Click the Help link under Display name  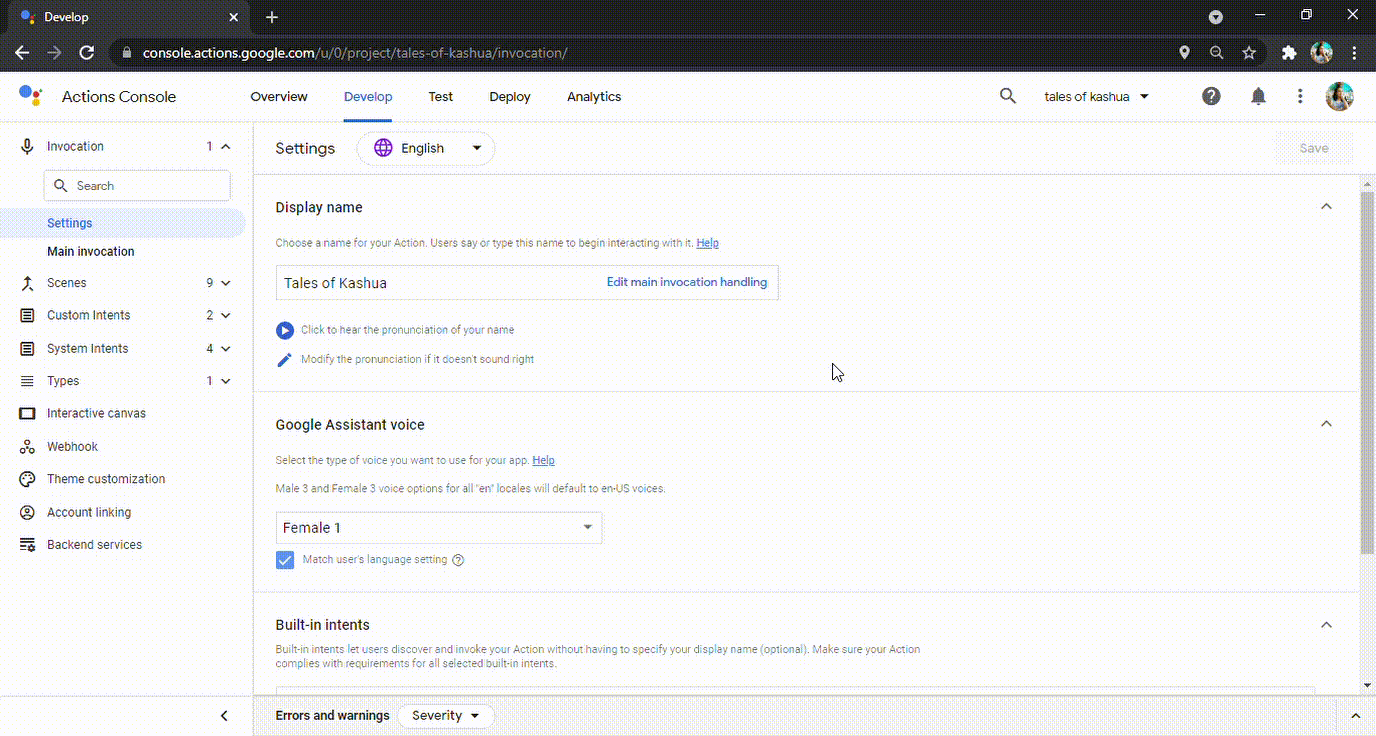707,243
